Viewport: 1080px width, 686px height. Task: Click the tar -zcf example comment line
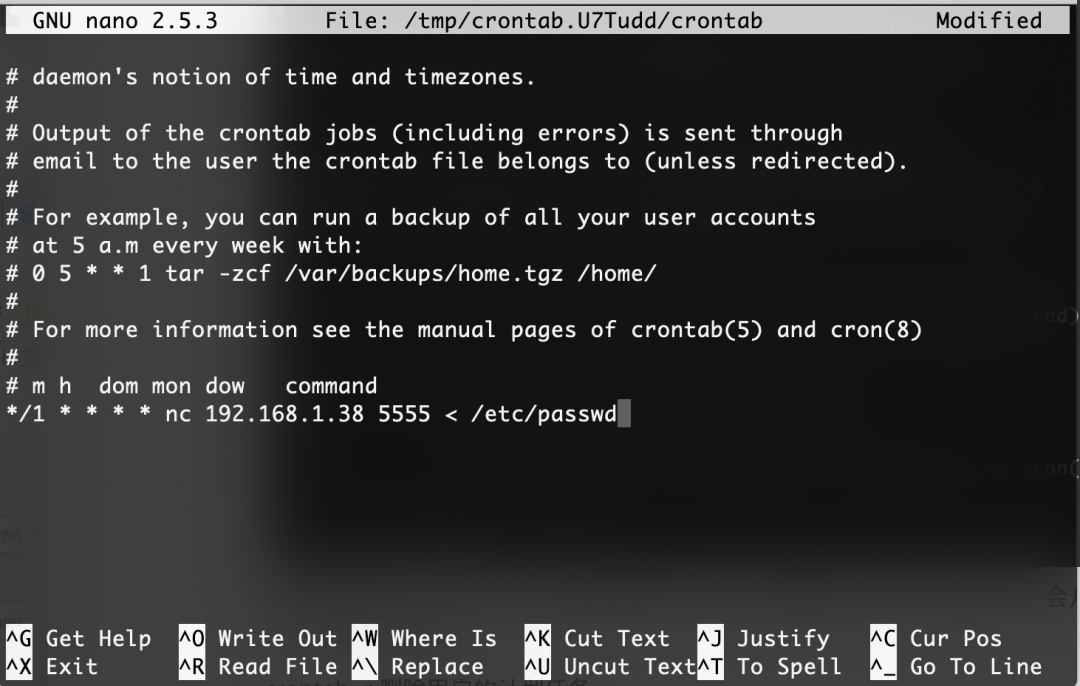(331, 274)
